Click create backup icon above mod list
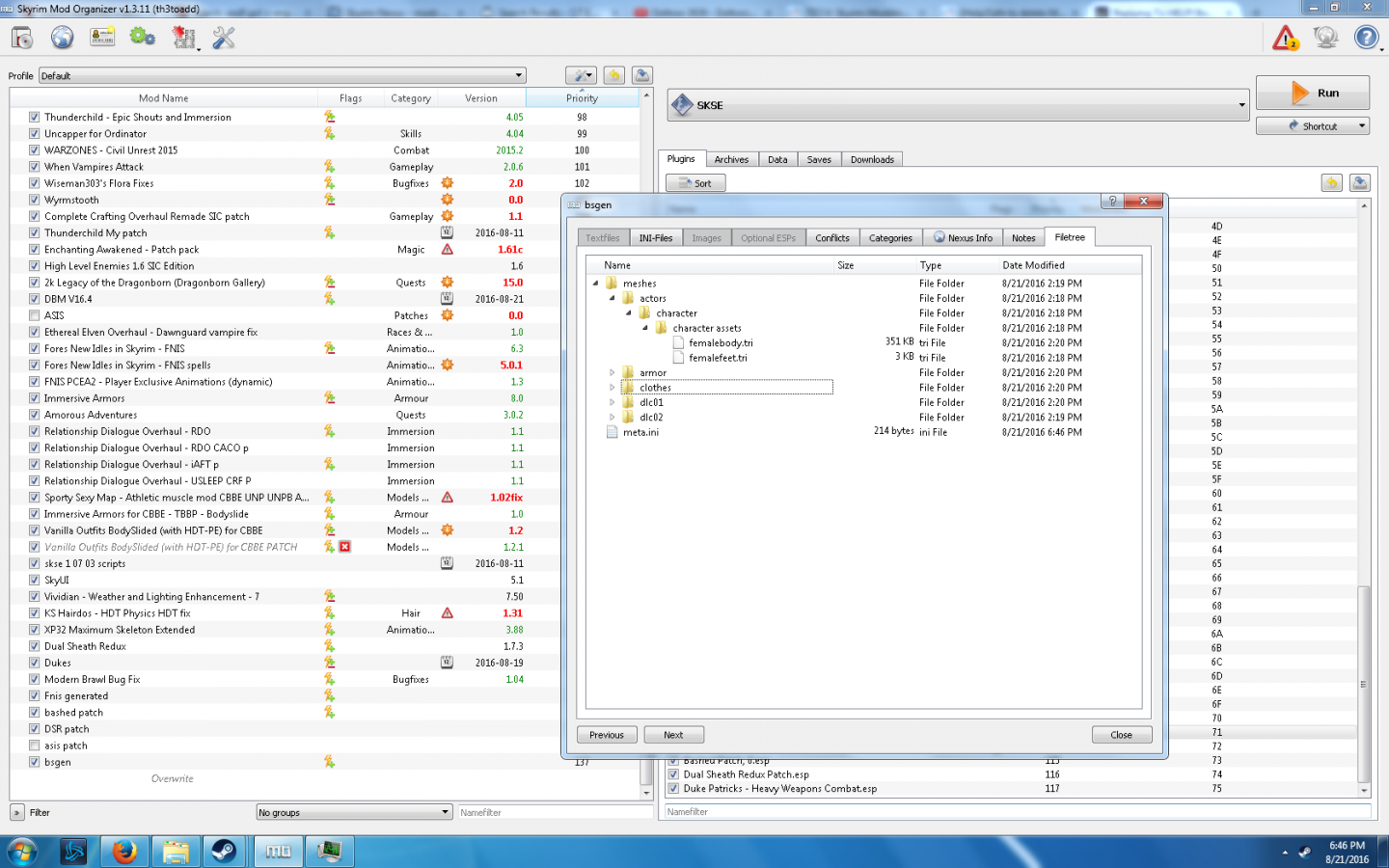Screen dimensions: 1389x868 click(x=642, y=75)
